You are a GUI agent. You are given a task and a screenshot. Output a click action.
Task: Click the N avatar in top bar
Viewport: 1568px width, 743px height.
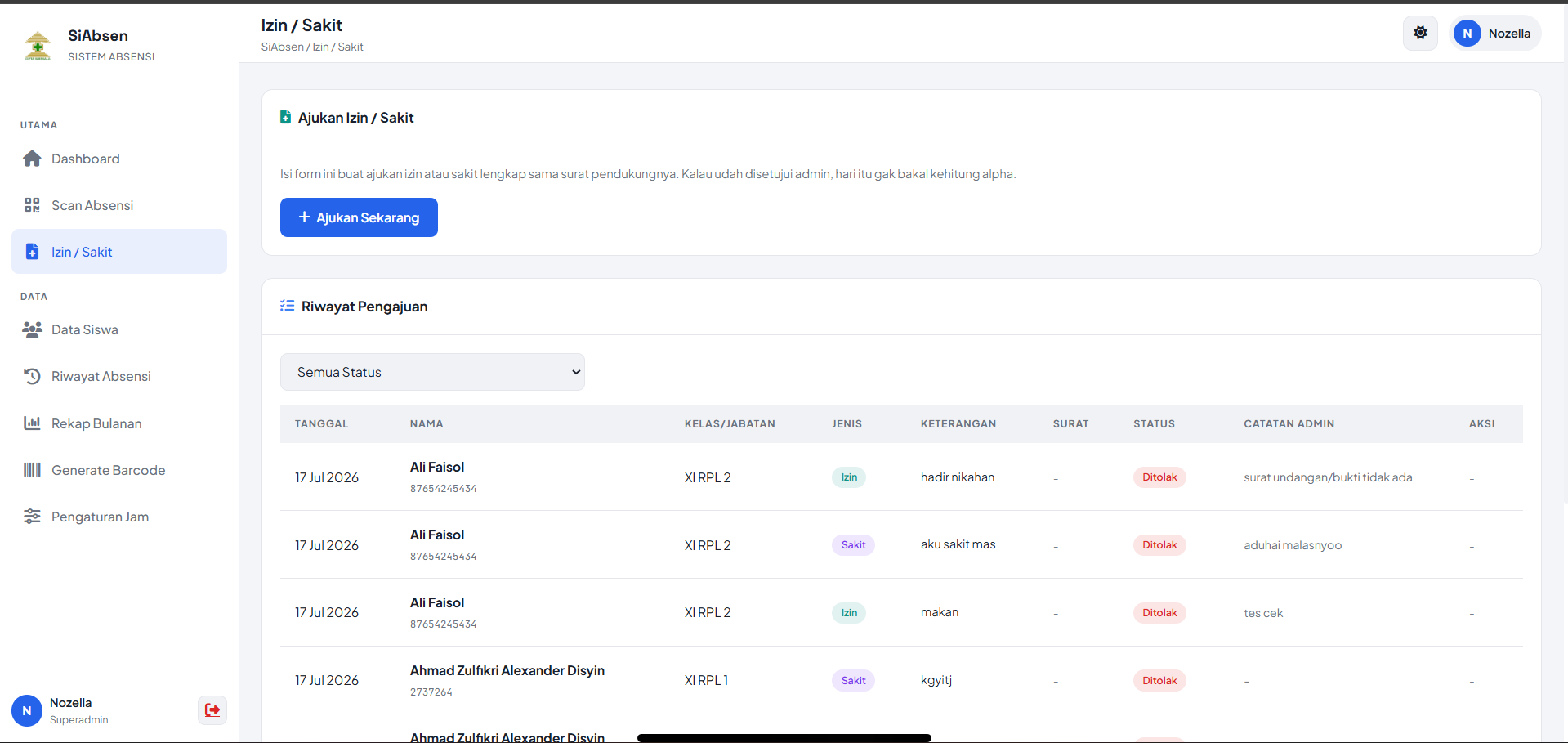coord(1467,34)
